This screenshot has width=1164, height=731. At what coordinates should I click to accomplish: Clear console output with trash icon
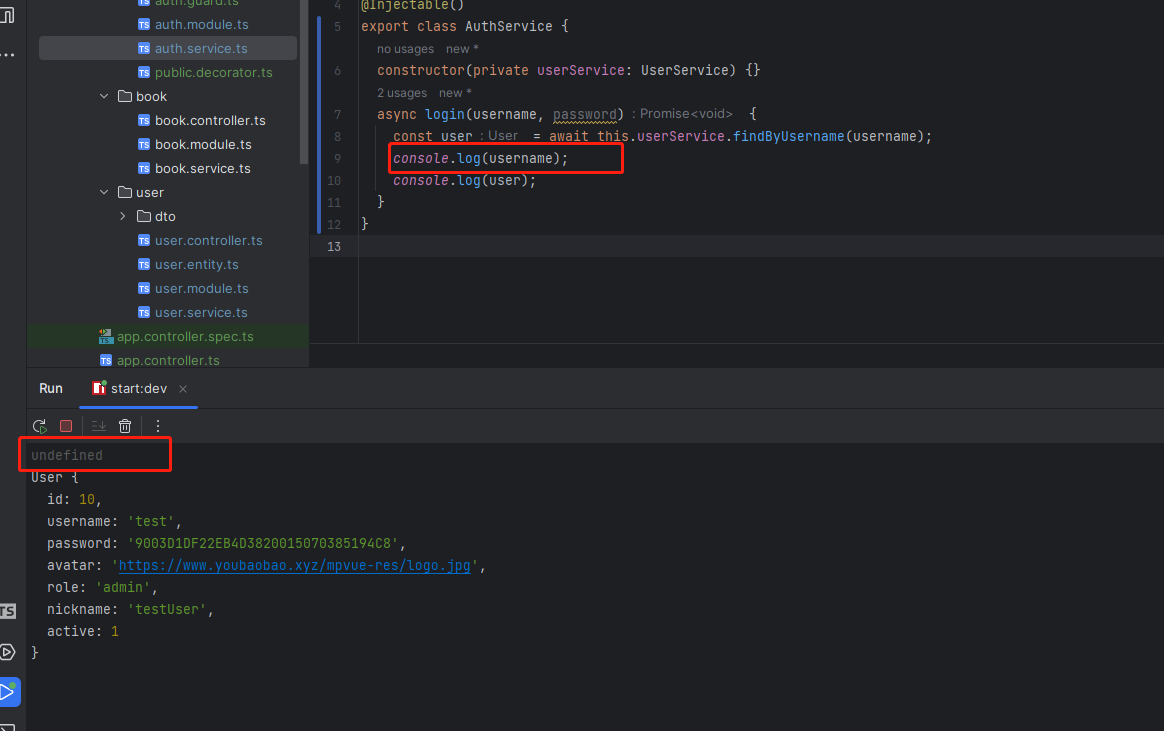click(x=125, y=426)
